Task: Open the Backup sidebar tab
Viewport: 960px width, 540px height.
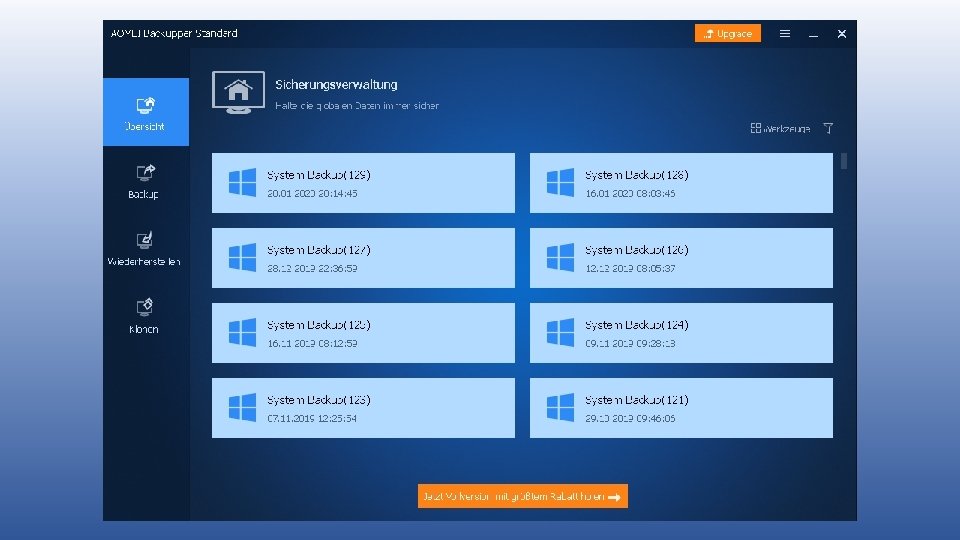Action: tap(146, 182)
